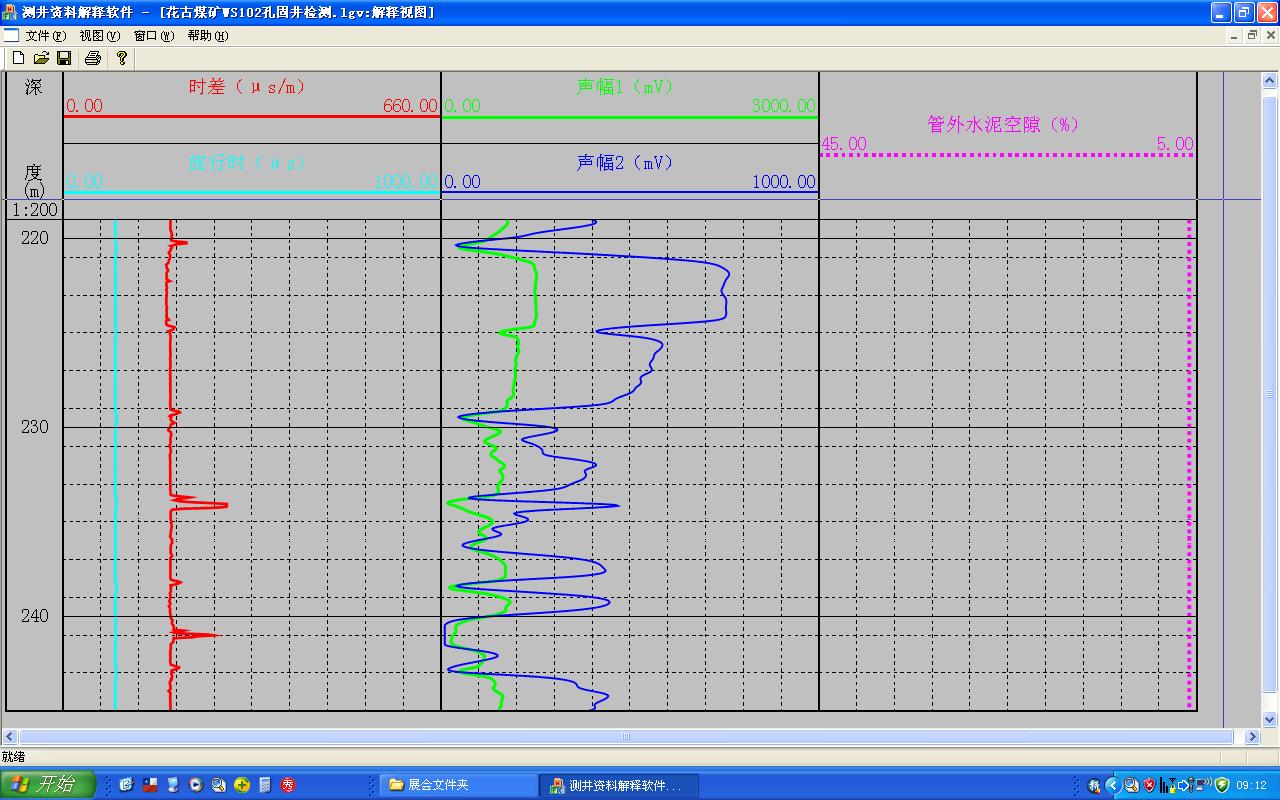Minimize the inner document window
Screen dimensions: 1280x800
(1234, 35)
